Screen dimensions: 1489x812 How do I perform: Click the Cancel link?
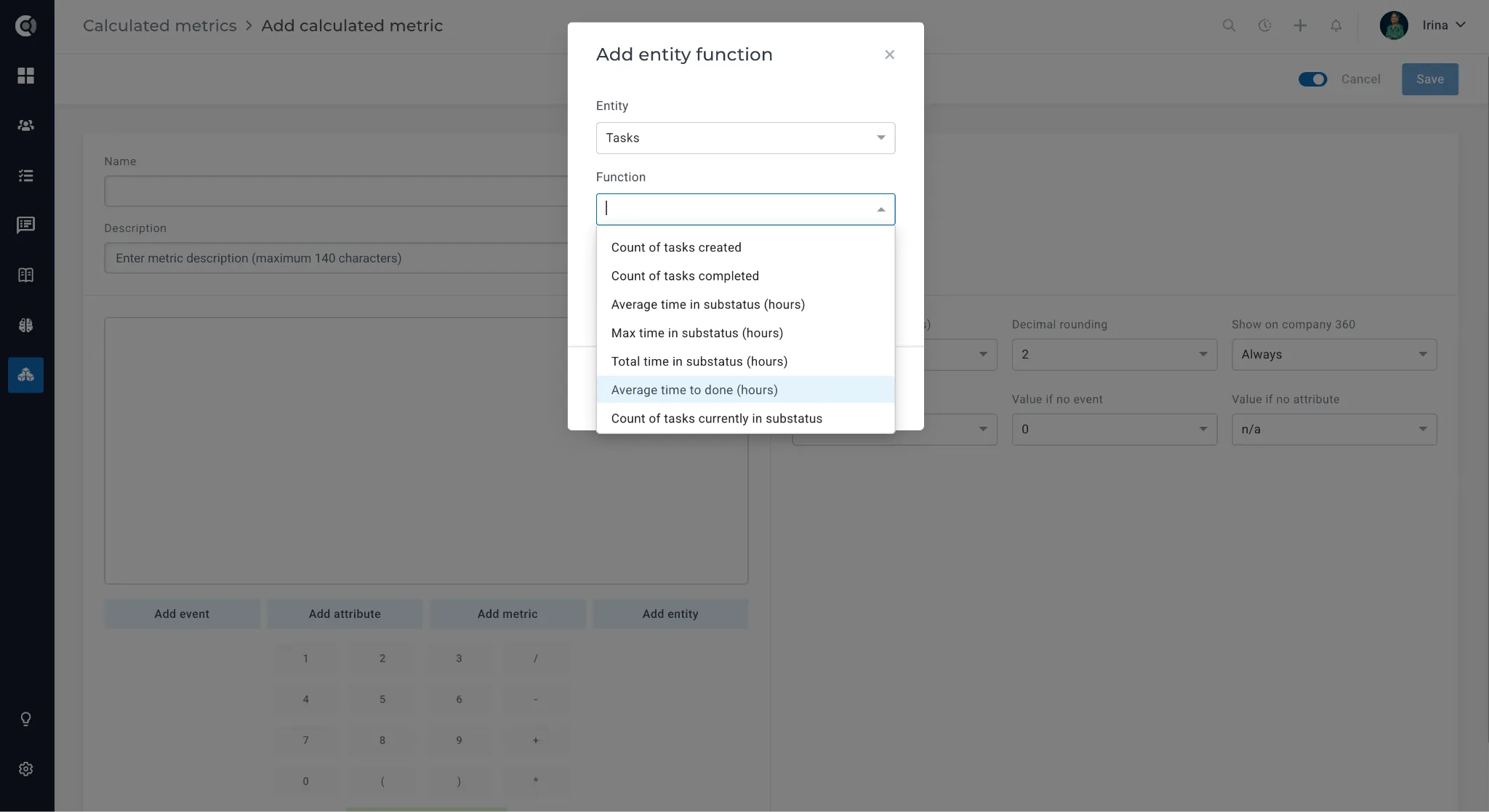(1360, 79)
